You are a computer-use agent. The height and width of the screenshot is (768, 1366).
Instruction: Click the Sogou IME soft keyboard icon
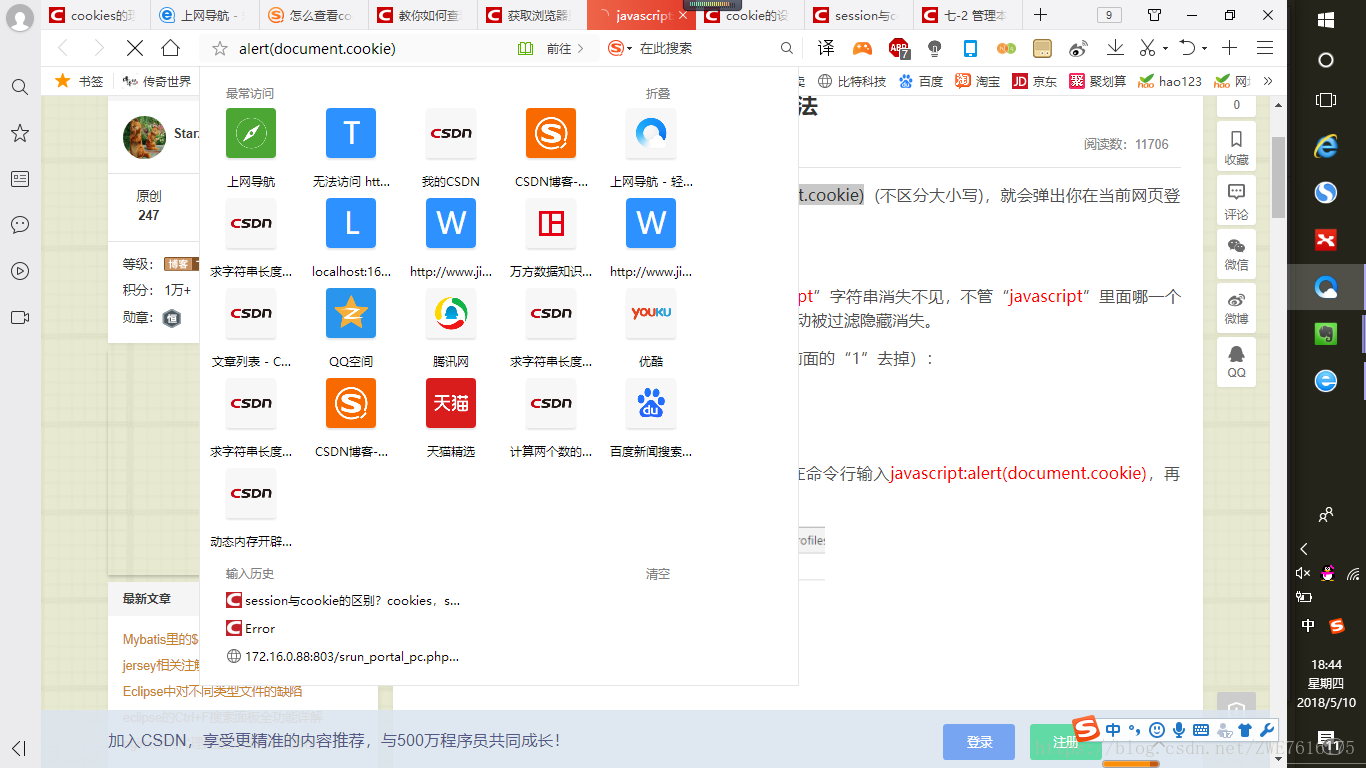[x=1201, y=730]
